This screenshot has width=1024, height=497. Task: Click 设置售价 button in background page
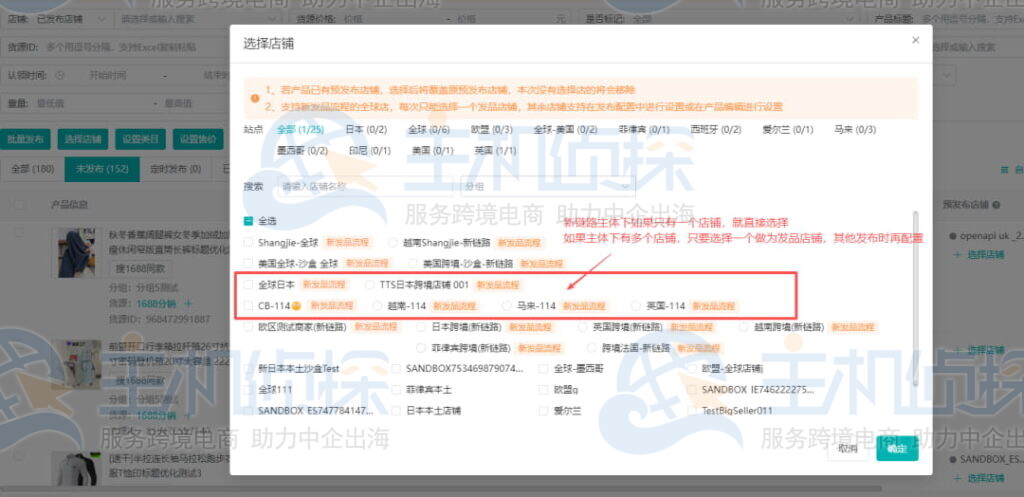coord(198,139)
